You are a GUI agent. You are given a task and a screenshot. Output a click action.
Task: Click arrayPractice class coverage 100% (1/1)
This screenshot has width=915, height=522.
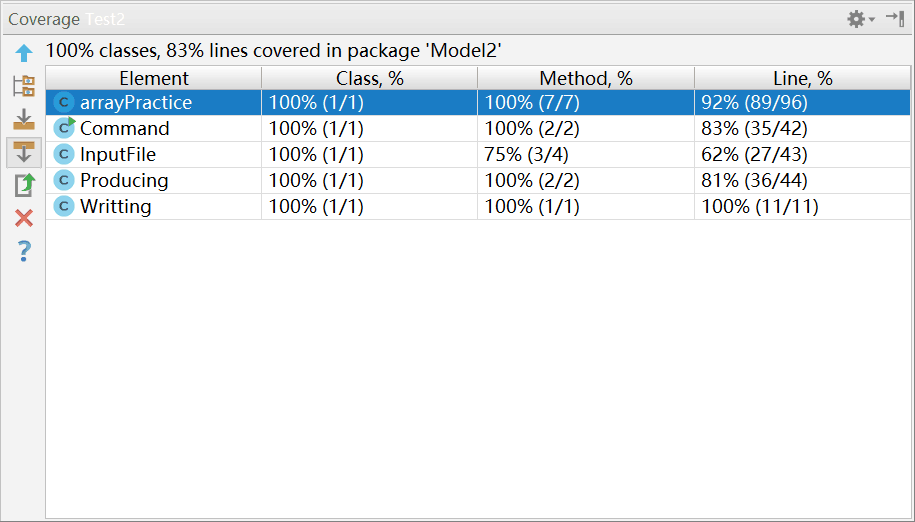tap(370, 103)
